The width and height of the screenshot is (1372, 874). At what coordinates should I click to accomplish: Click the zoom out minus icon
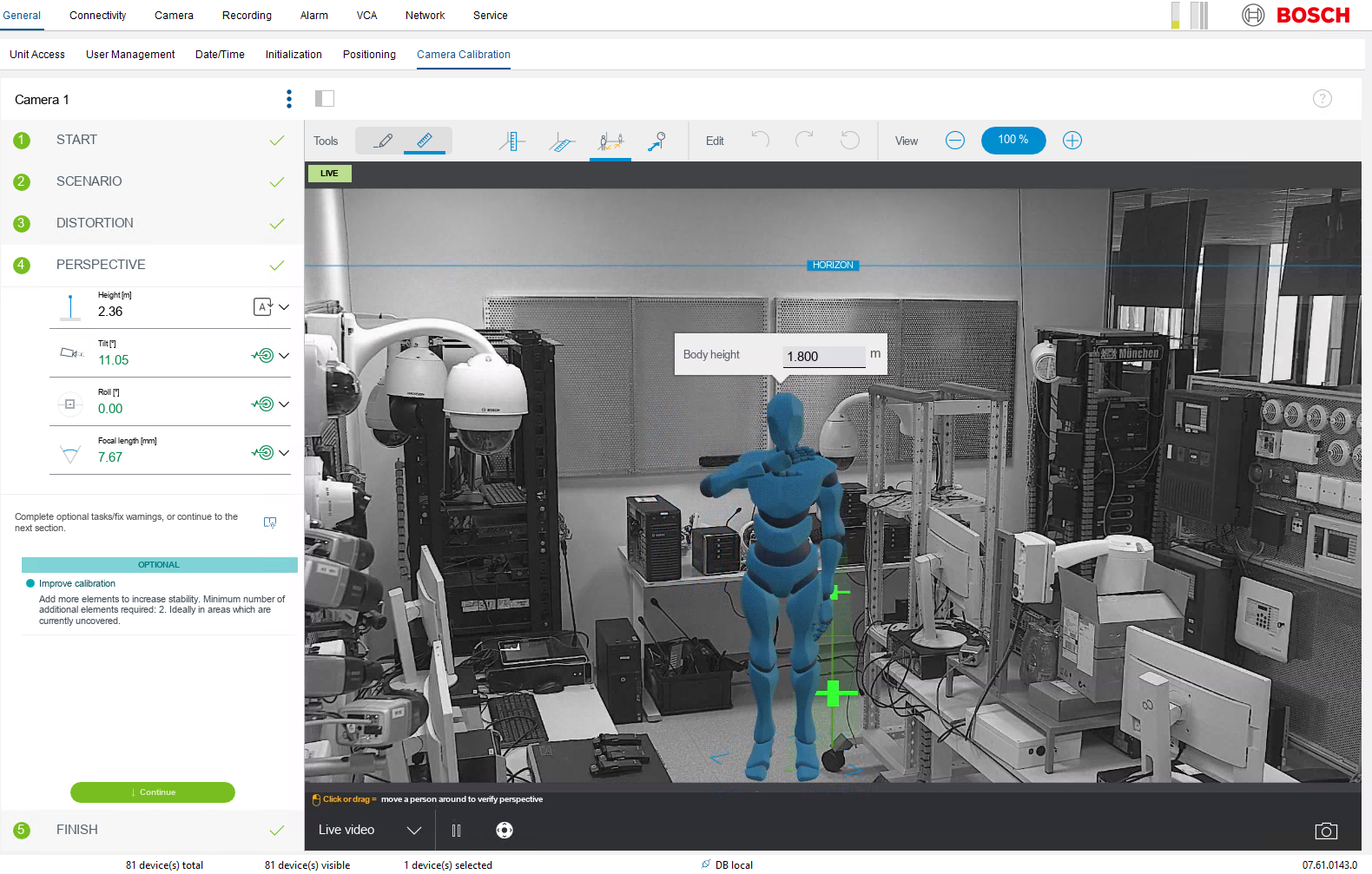click(954, 141)
